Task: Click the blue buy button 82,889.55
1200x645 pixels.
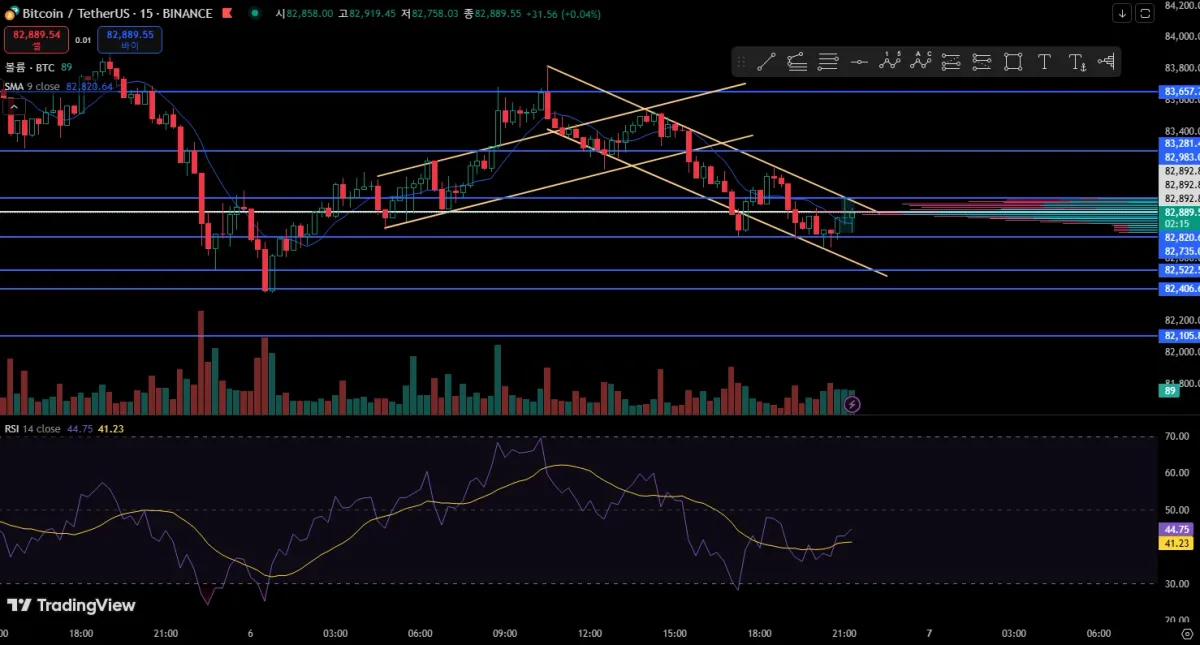Action: point(129,40)
